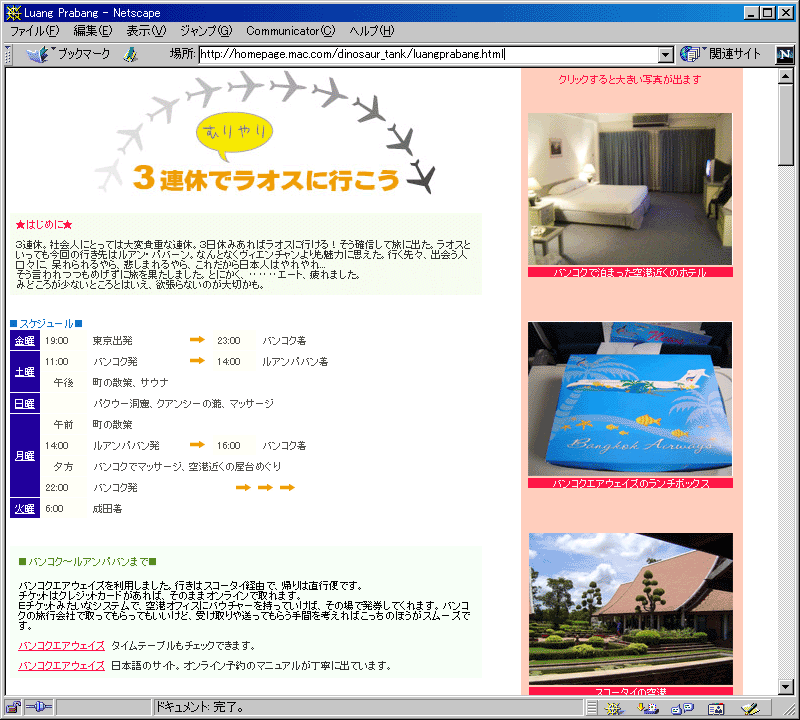This screenshot has width=800, height=720.
Task: Click the online/offline connection plug icon
Action: point(39,707)
